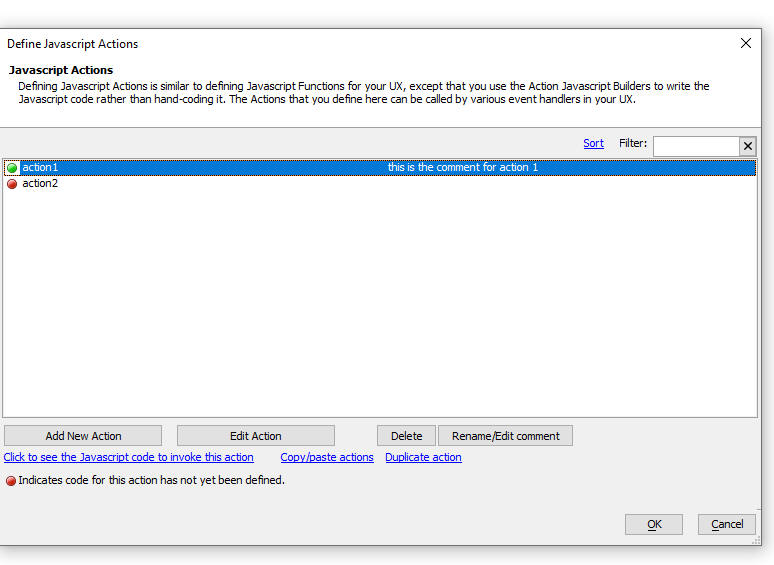
Task: Click the green status icon beside action1
Action: [x=12, y=168]
